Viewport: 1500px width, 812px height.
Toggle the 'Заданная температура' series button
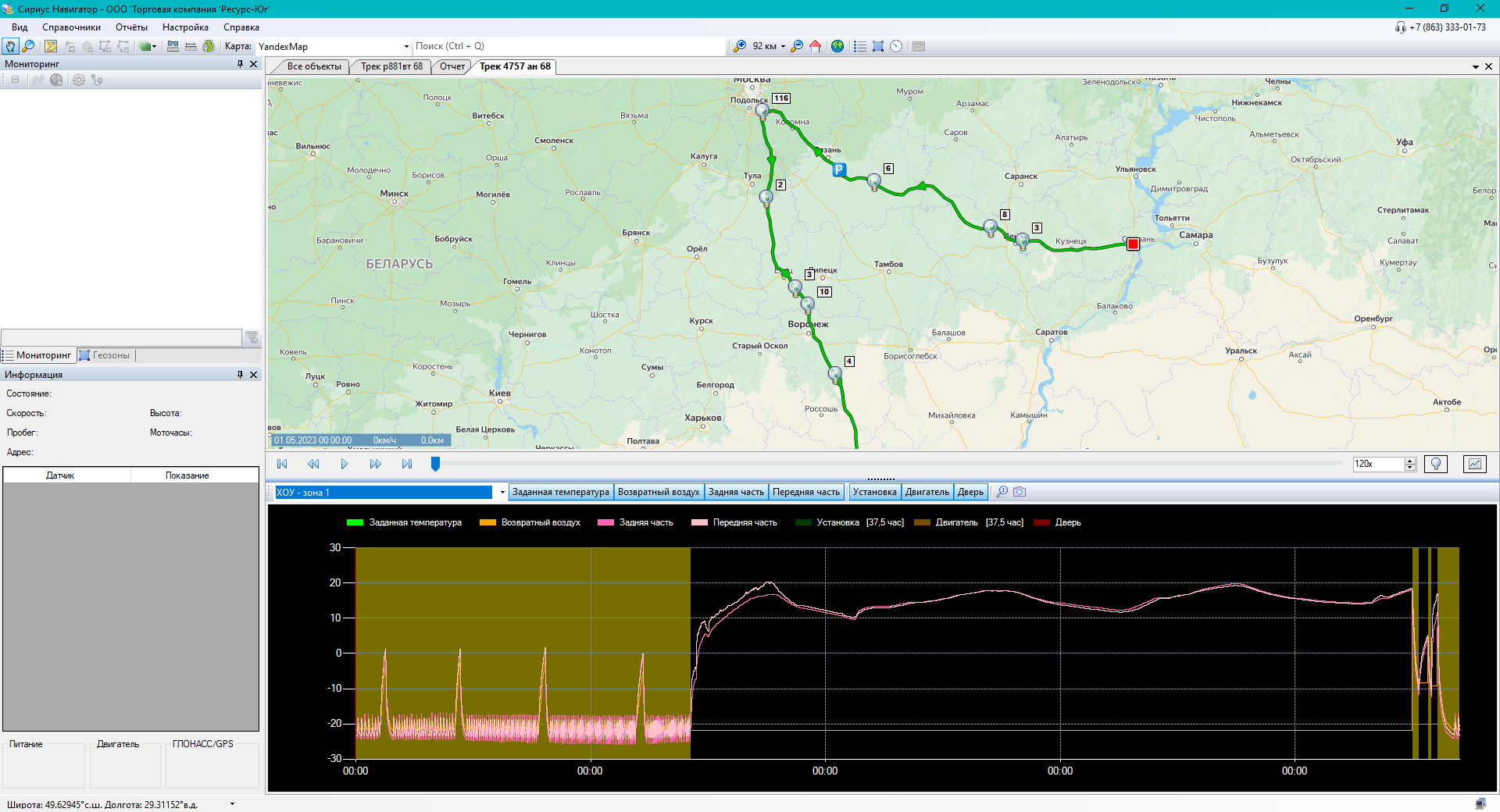[x=560, y=492]
